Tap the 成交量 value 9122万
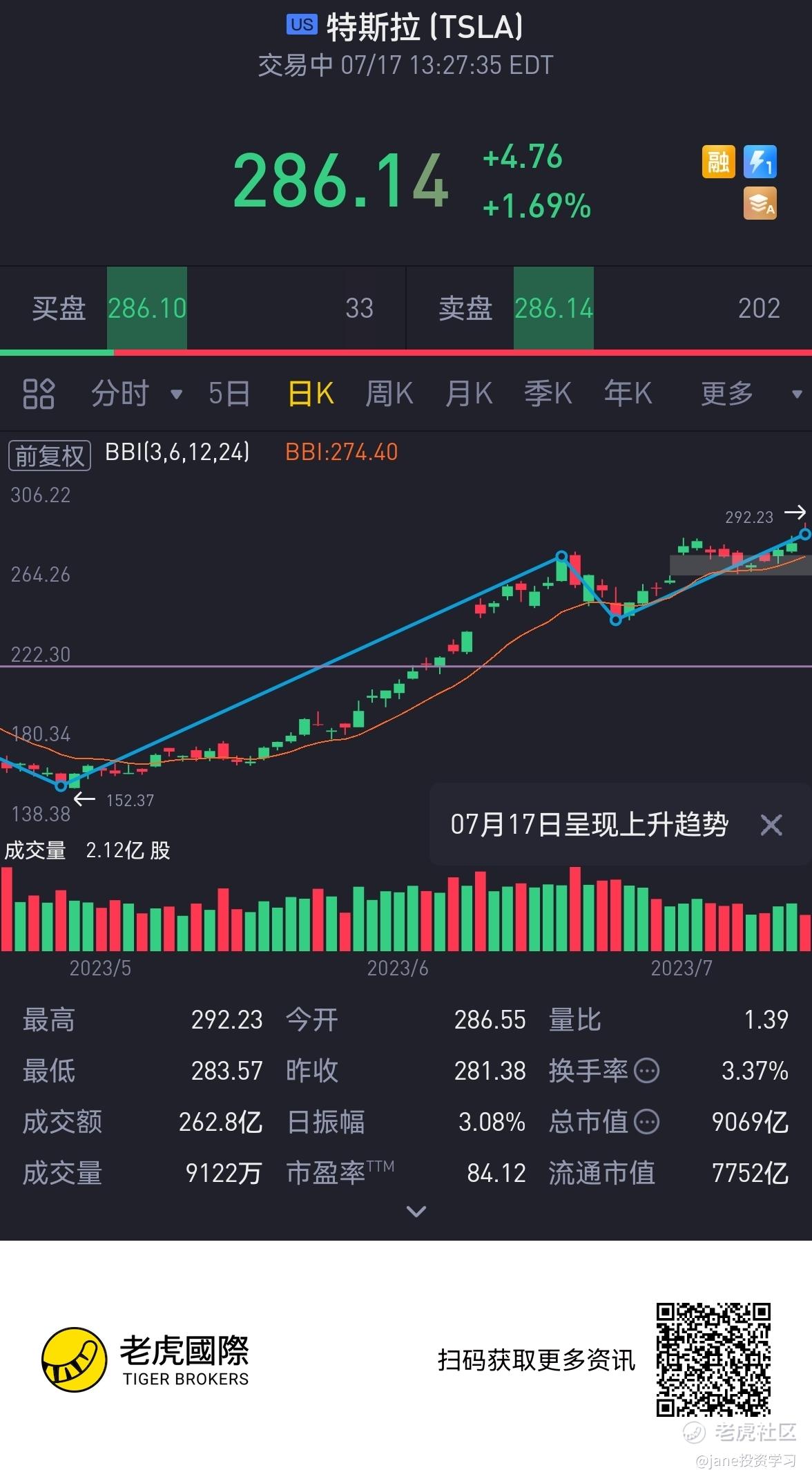The height and width of the screenshot is (1479, 812). click(224, 1173)
